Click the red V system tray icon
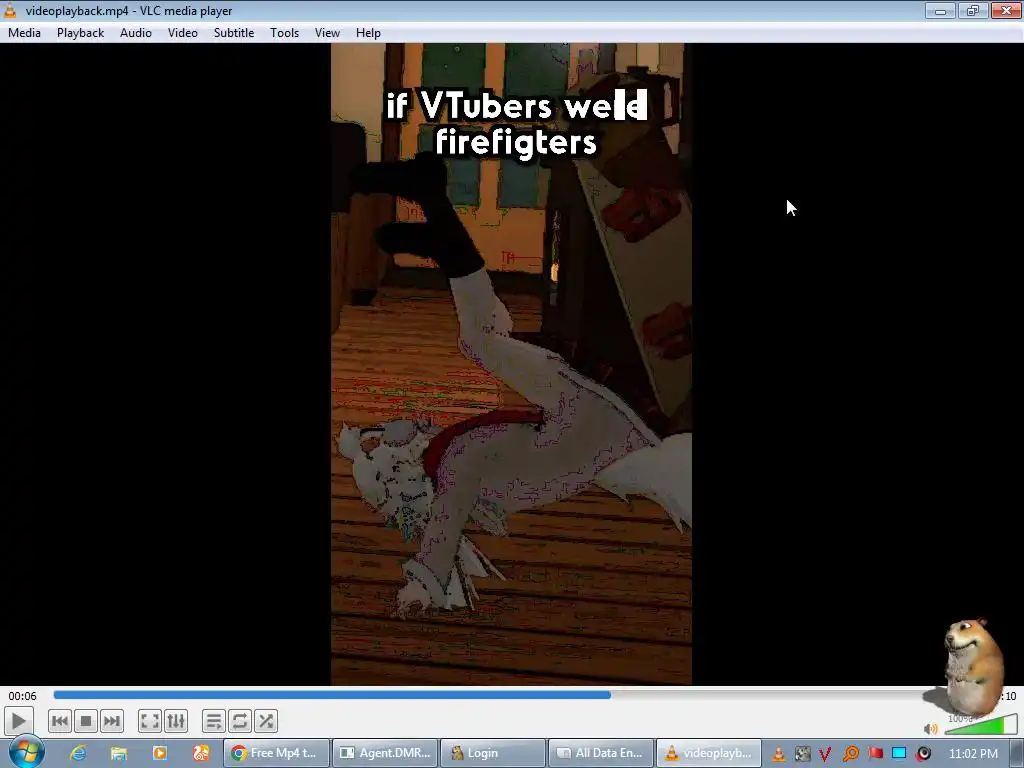 tap(825, 754)
